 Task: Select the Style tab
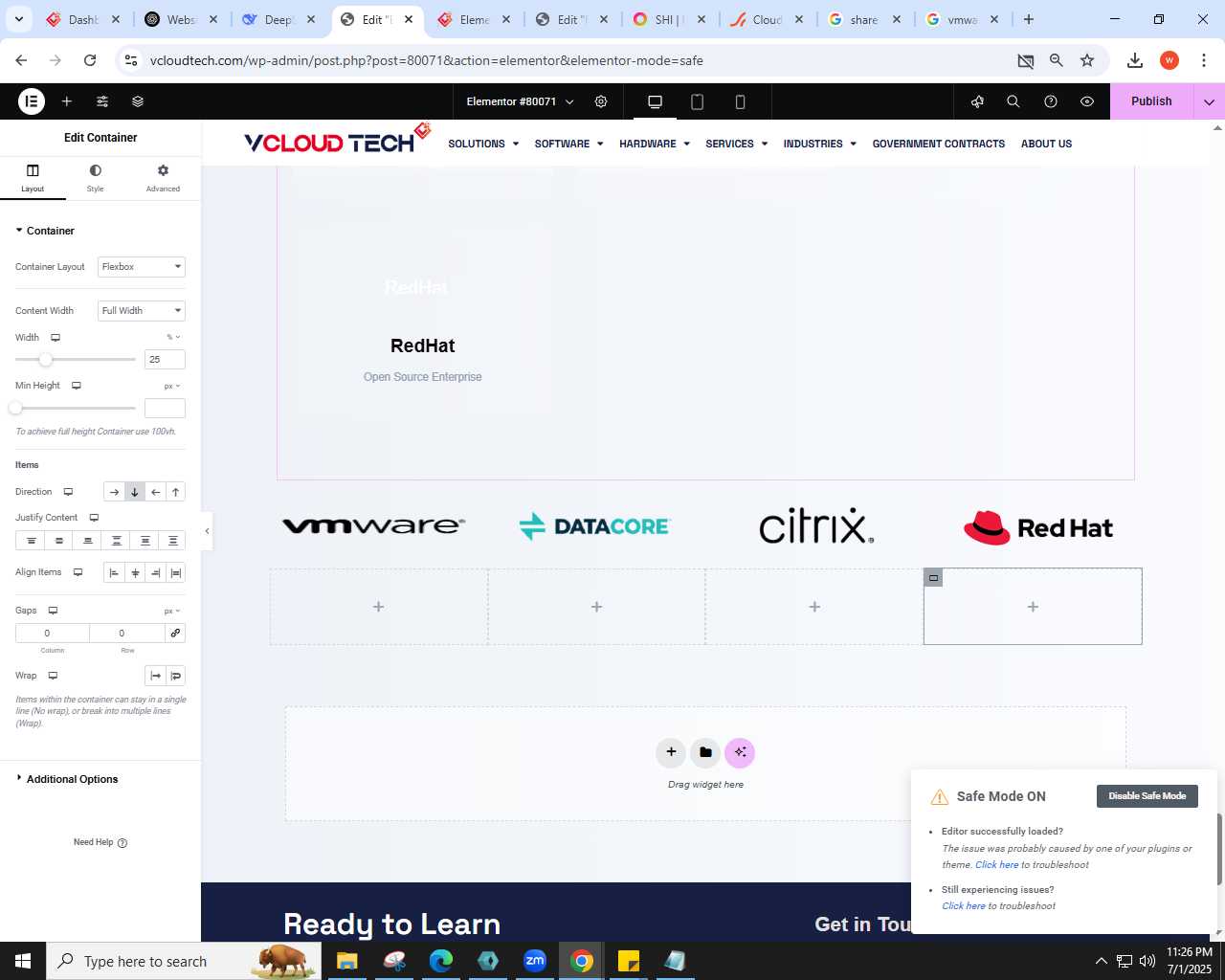coord(95,178)
